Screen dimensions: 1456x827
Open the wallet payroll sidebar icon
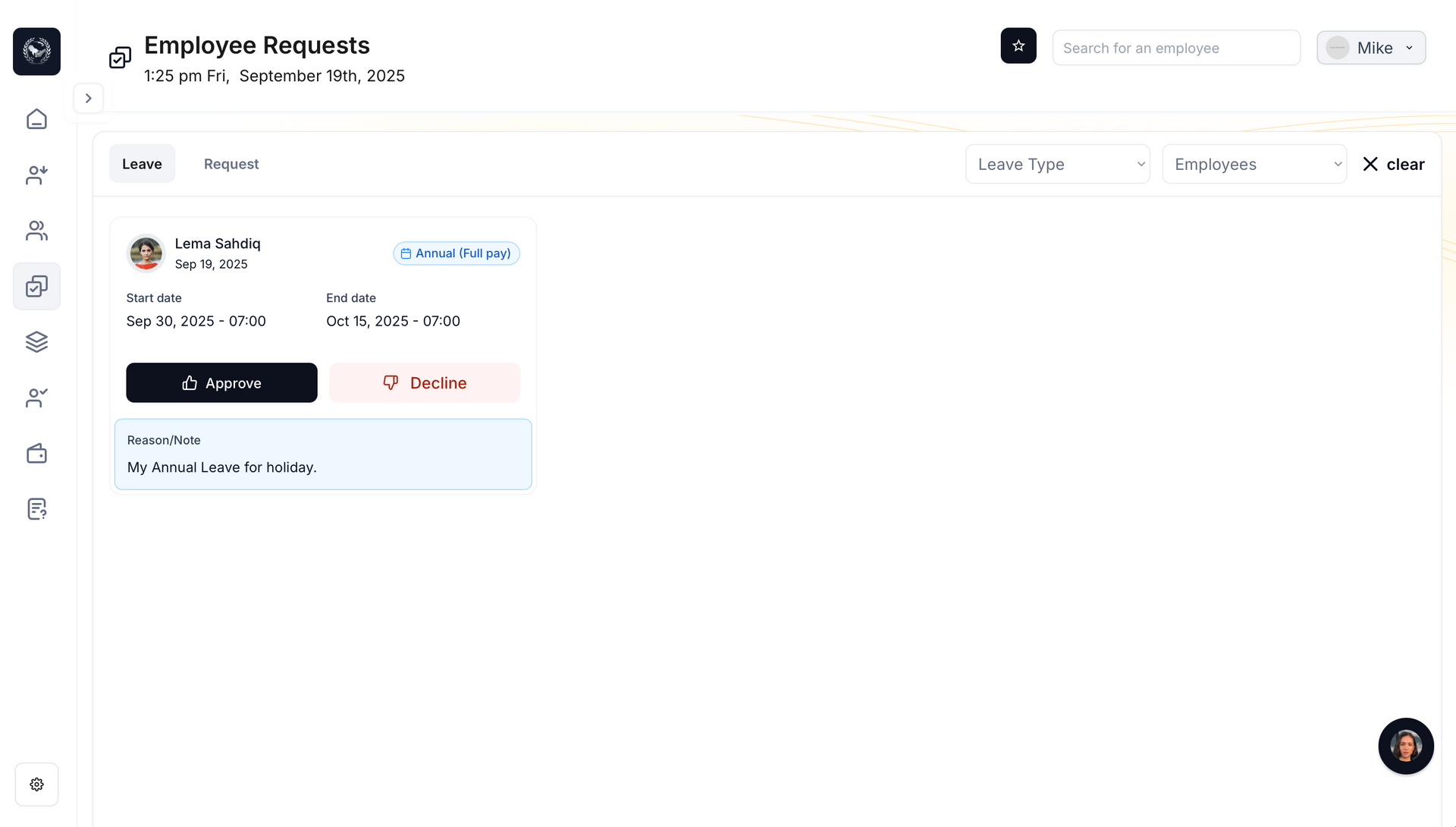click(36, 453)
